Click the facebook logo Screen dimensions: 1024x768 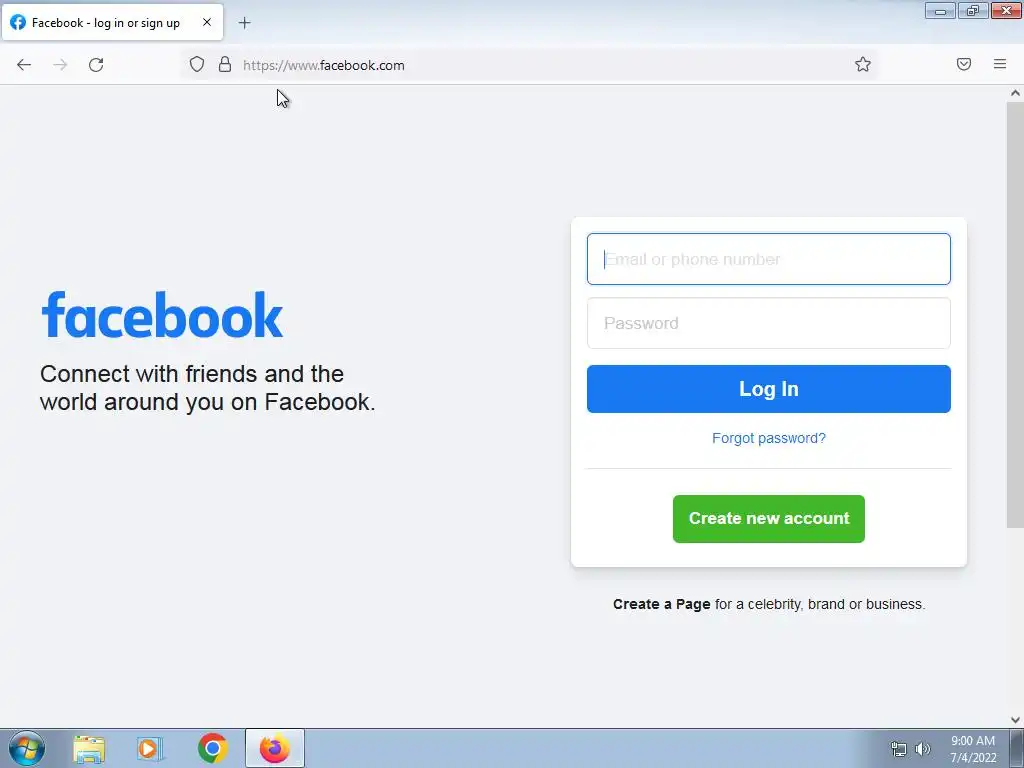pos(162,315)
